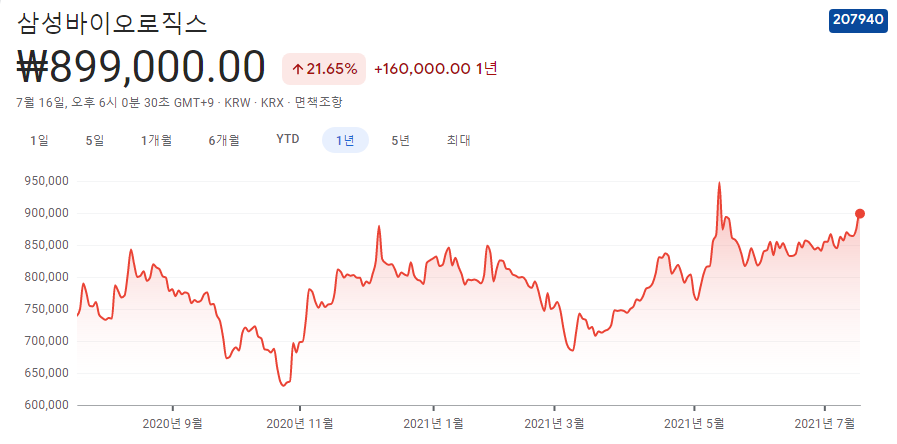Click the 700,000 y-axis label
Screen dimensions: 897x444
point(47,341)
